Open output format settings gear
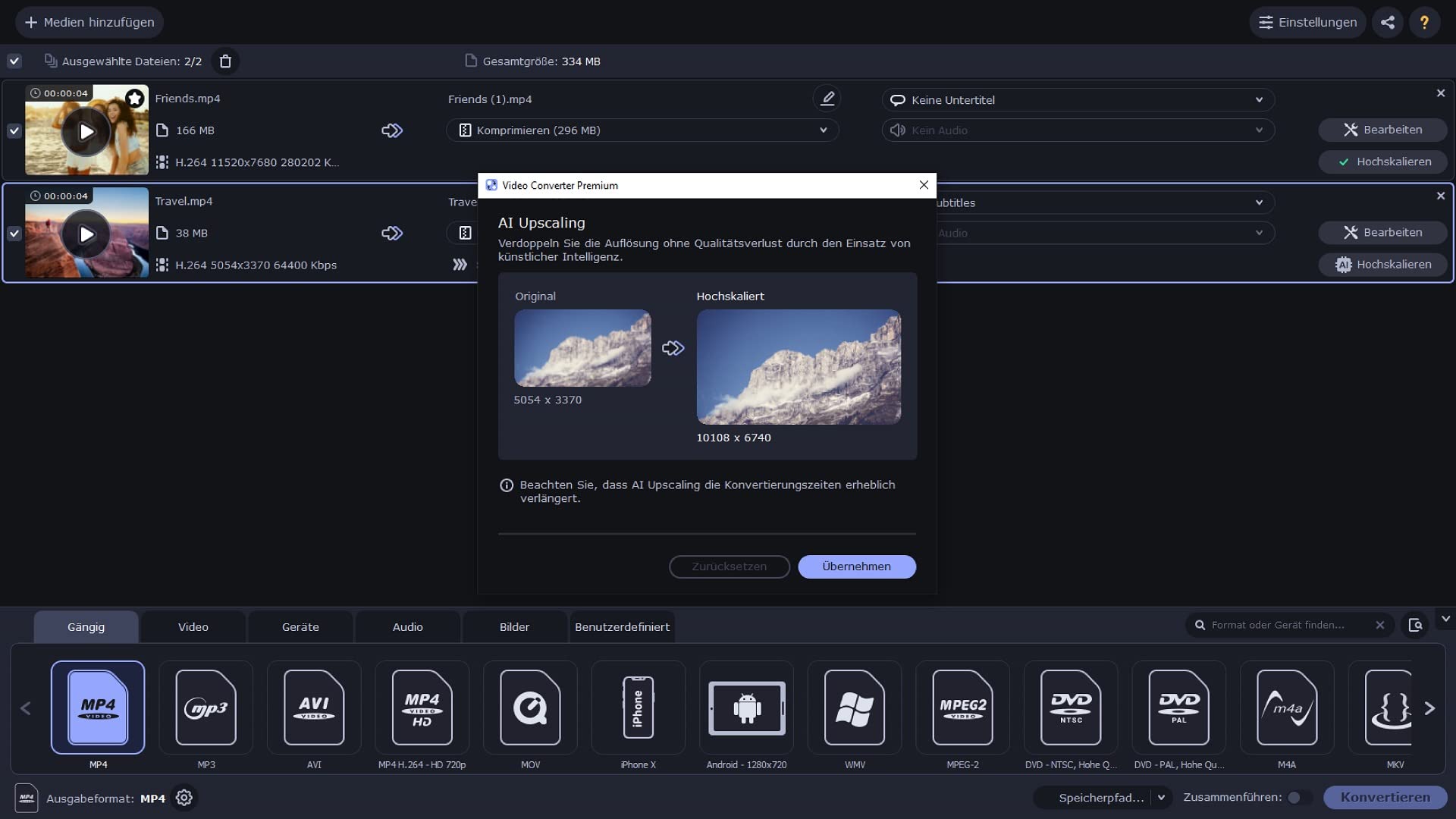The width and height of the screenshot is (1456, 819). point(184,798)
